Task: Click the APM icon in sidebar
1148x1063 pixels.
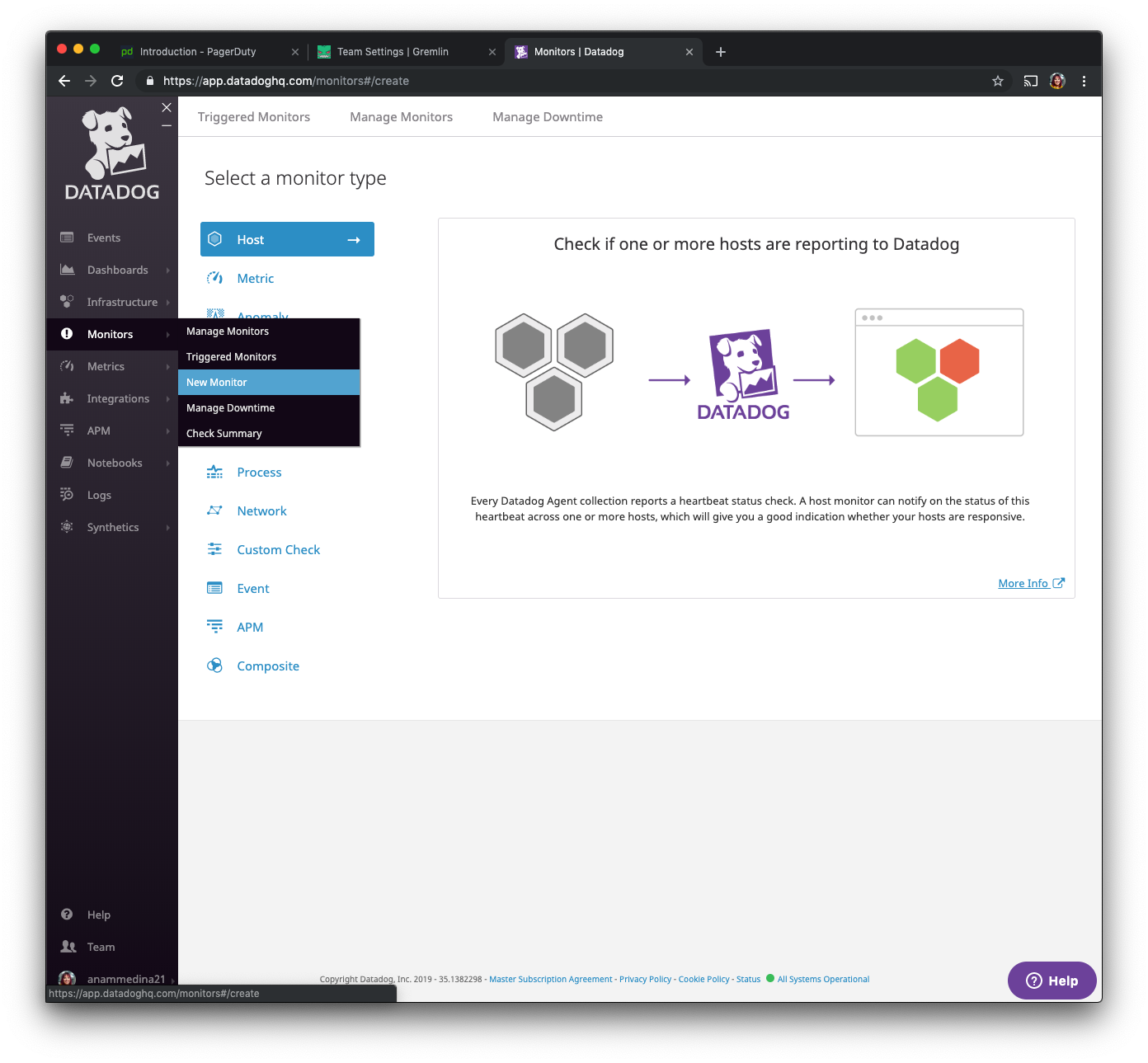Action: point(67,430)
